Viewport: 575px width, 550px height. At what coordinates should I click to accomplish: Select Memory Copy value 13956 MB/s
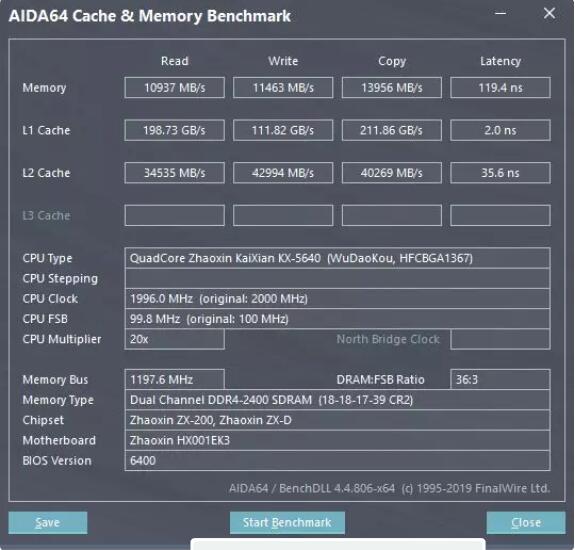tap(392, 88)
